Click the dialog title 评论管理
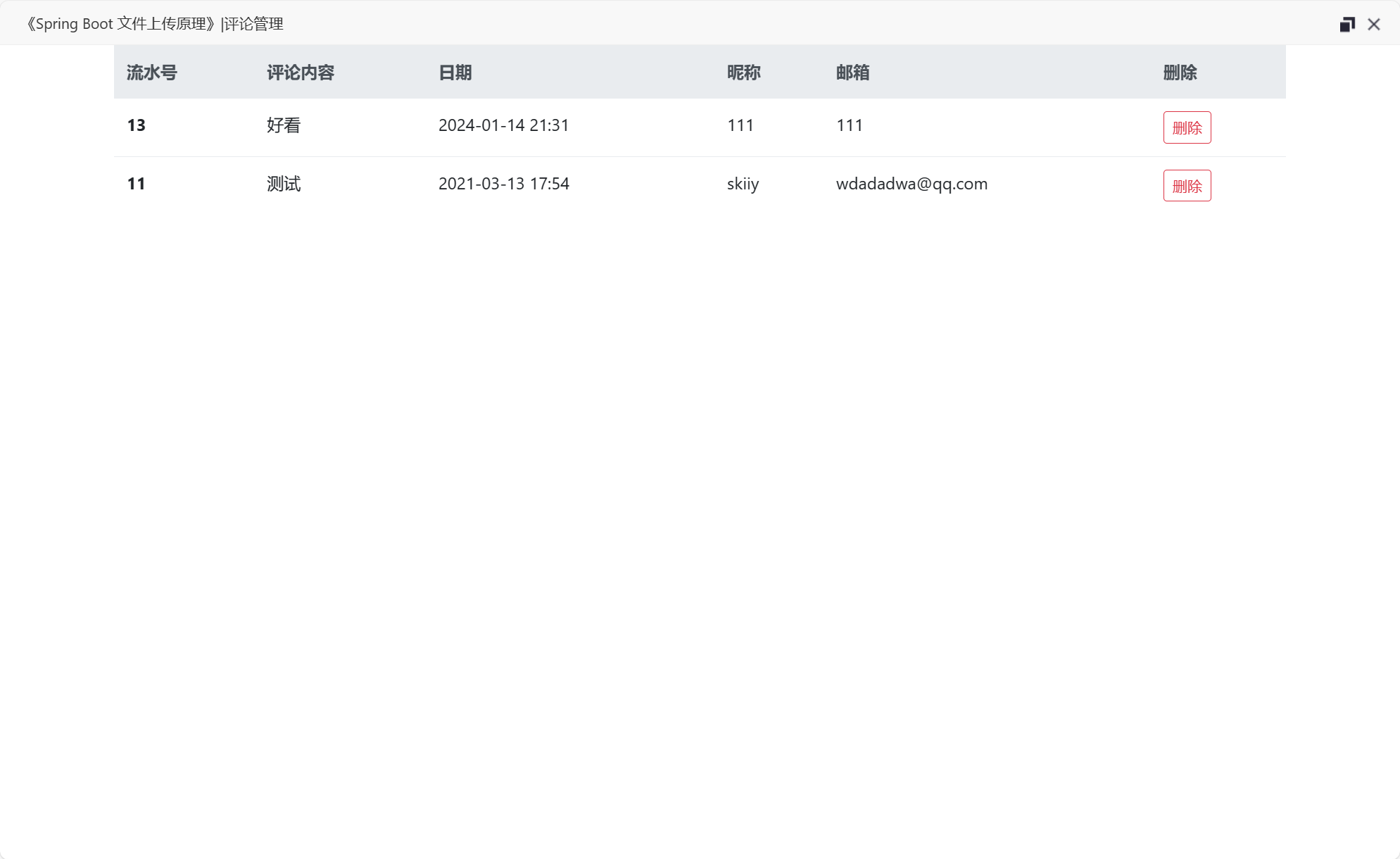 pyautogui.click(x=253, y=23)
